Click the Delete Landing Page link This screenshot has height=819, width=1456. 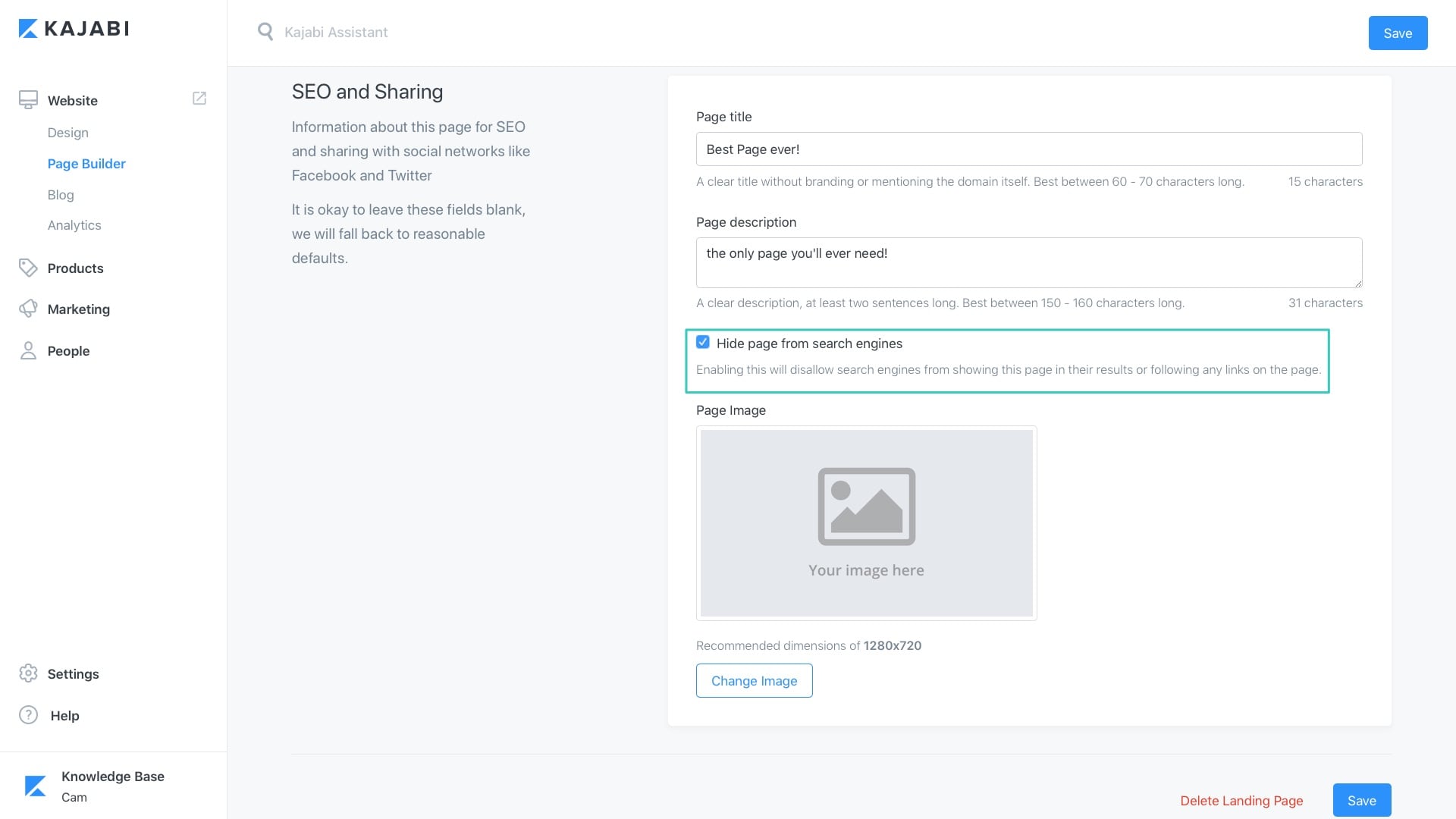1241,801
